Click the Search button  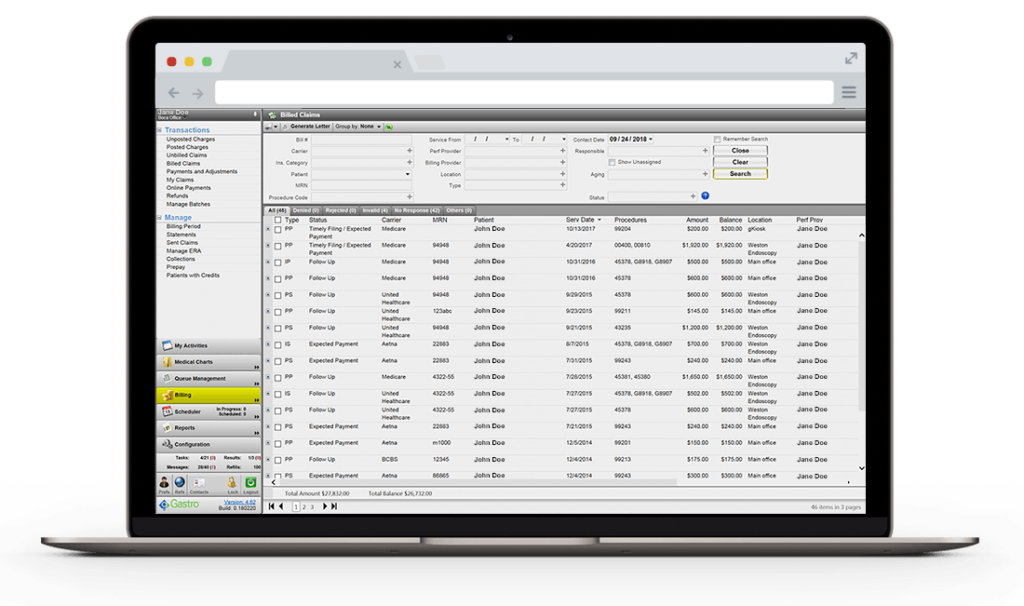(740, 174)
